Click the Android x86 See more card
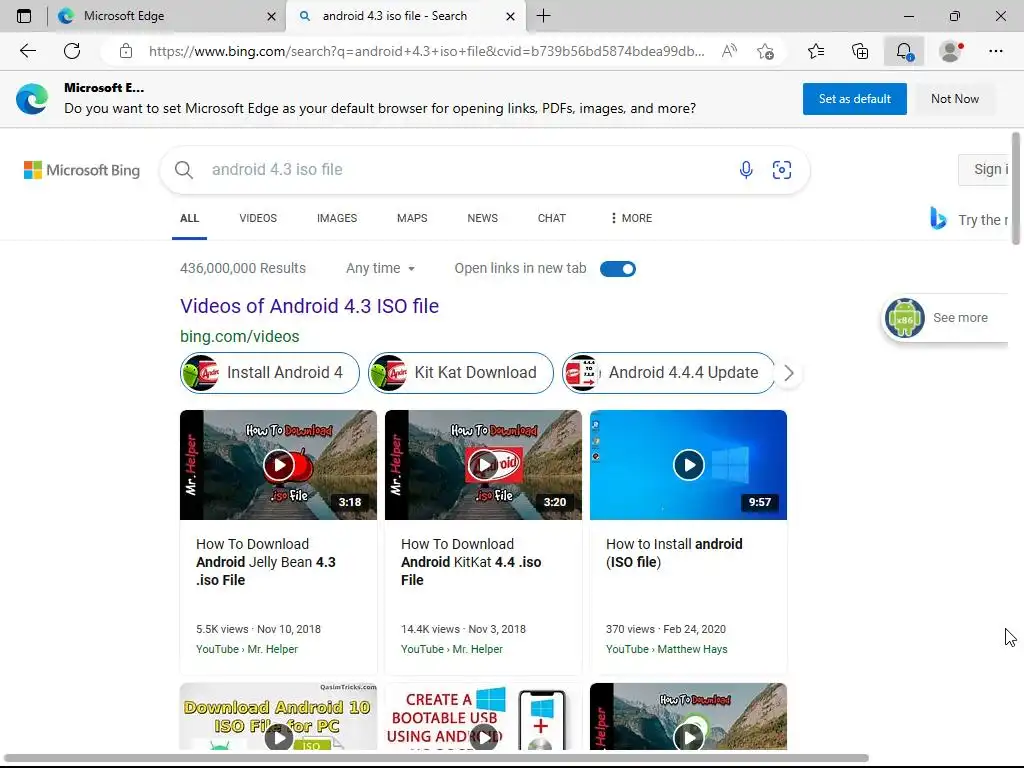Image resolution: width=1024 pixels, height=768 pixels. pos(945,318)
